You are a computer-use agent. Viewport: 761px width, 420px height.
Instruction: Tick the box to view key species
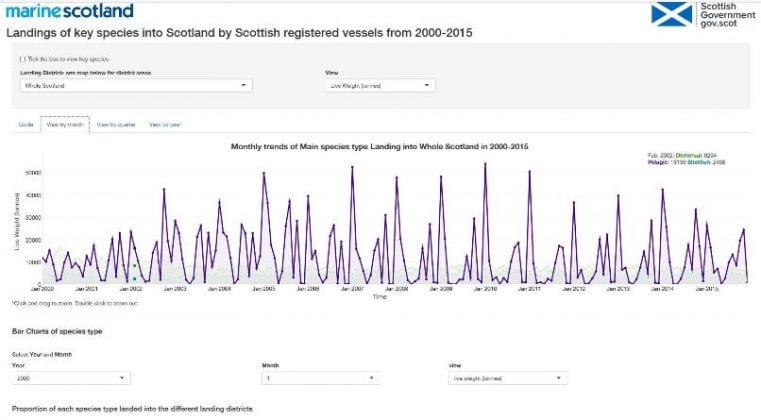[22, 58]
